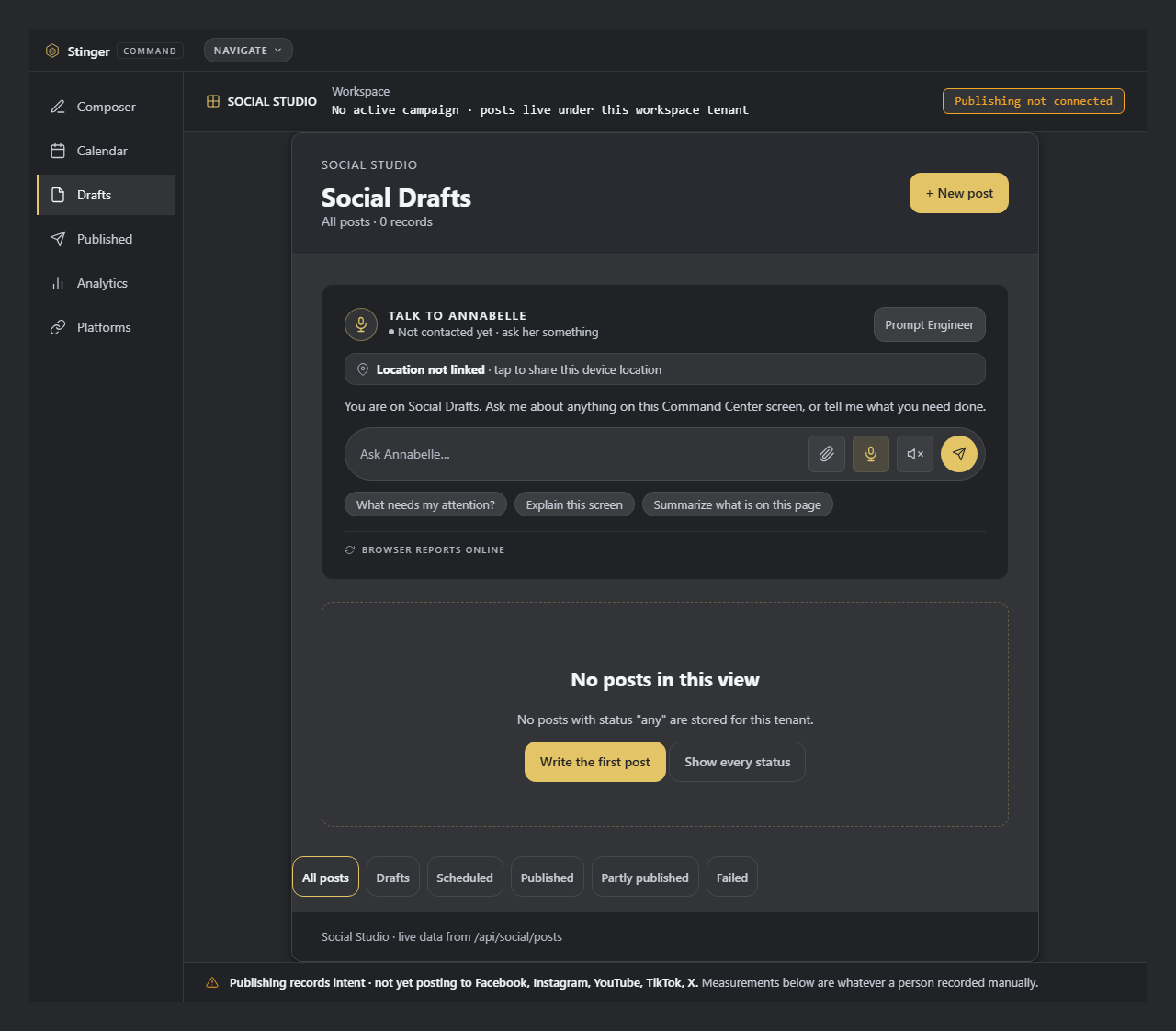Click Show every status button
Image resolution: width=1176 pixels, height=1031 pixels.
[x=737, y=762]
